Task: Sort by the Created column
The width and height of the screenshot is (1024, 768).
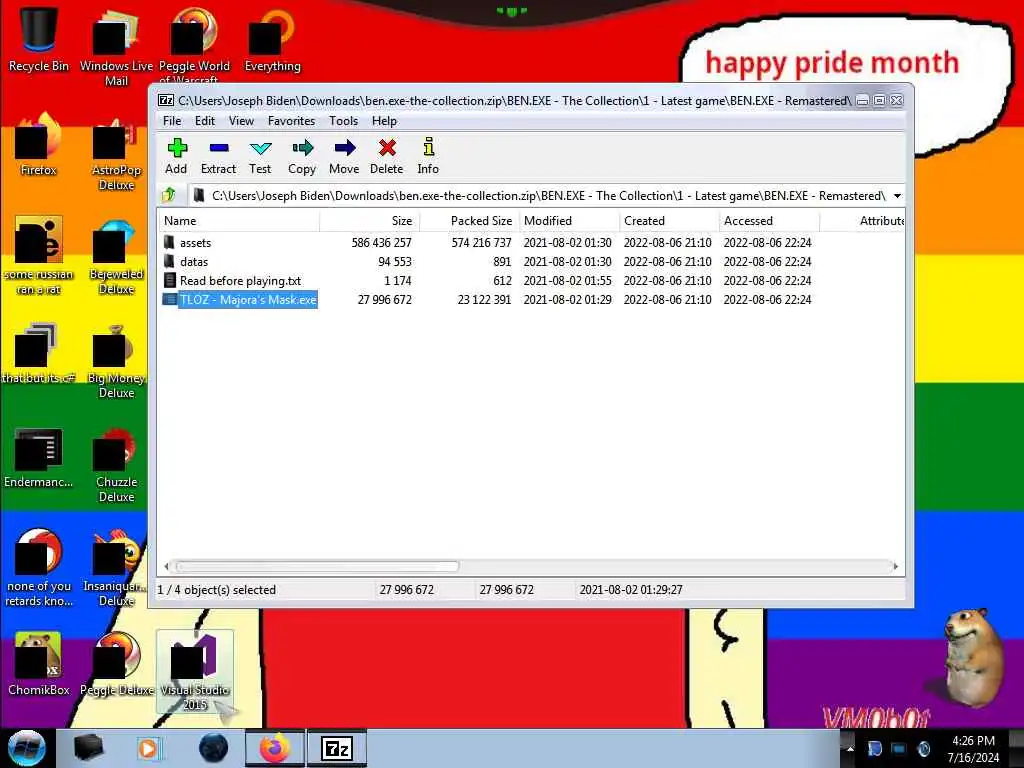Action: tap(669, 221)
